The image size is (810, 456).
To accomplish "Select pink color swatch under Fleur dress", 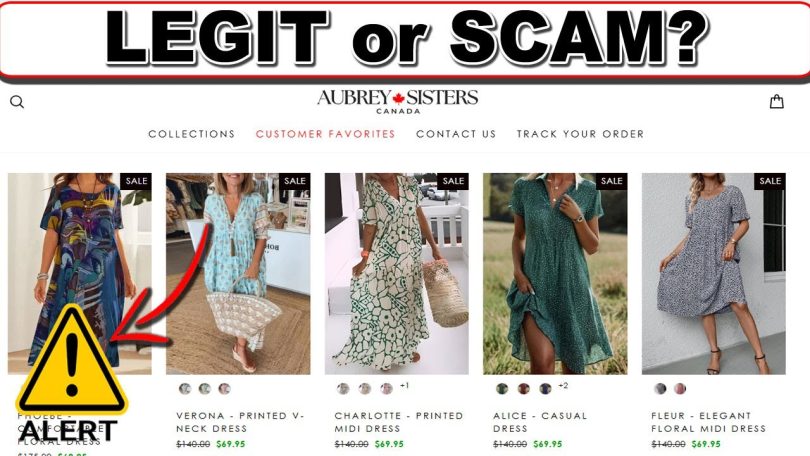I will click(680, 388).
